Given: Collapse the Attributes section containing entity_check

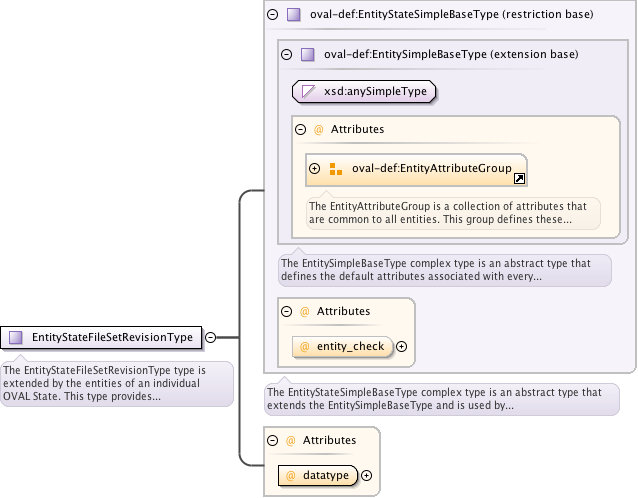Looking at the screenshot, I should click(x=286, y=312).
